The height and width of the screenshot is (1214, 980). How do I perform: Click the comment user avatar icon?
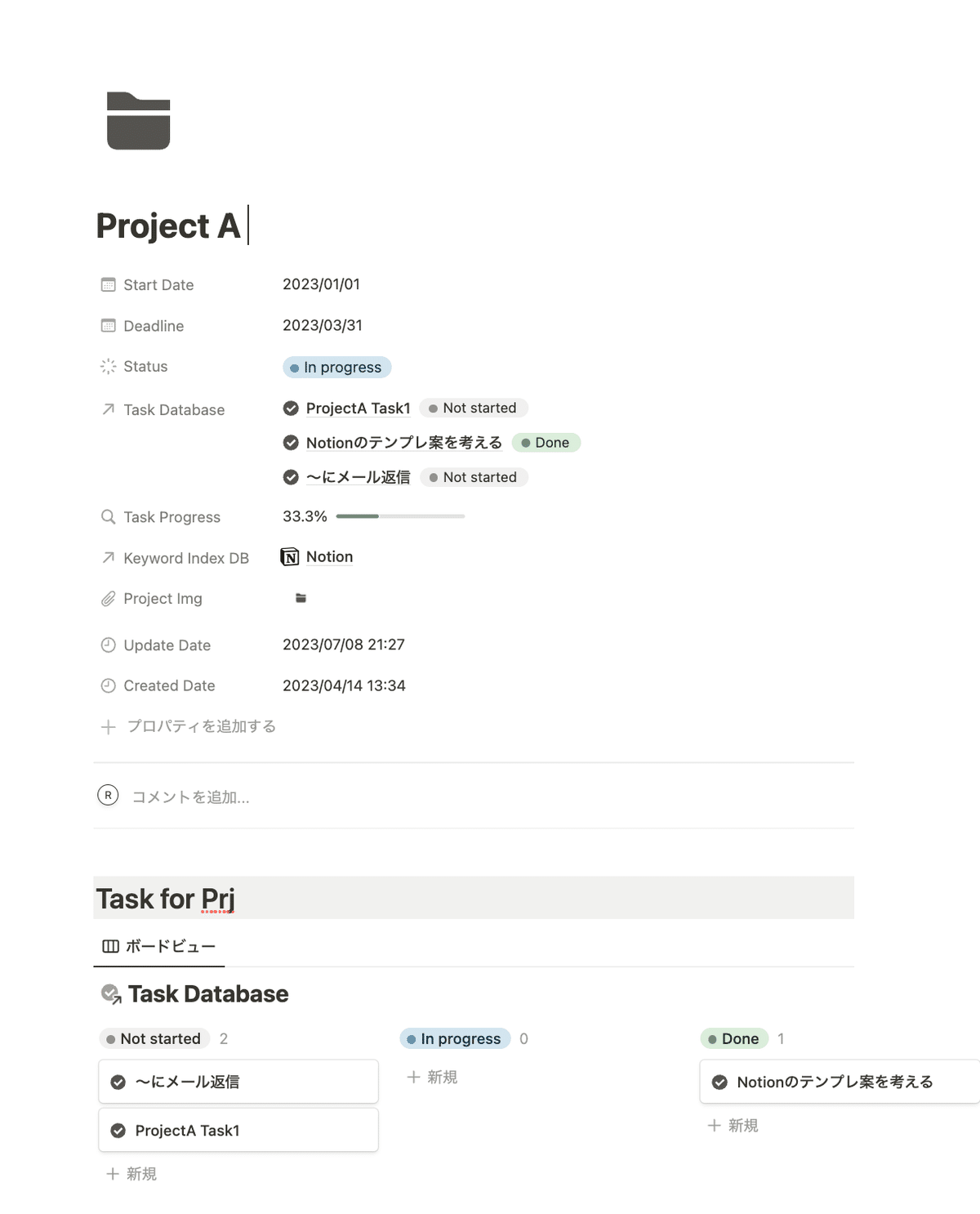click(108, 796)
